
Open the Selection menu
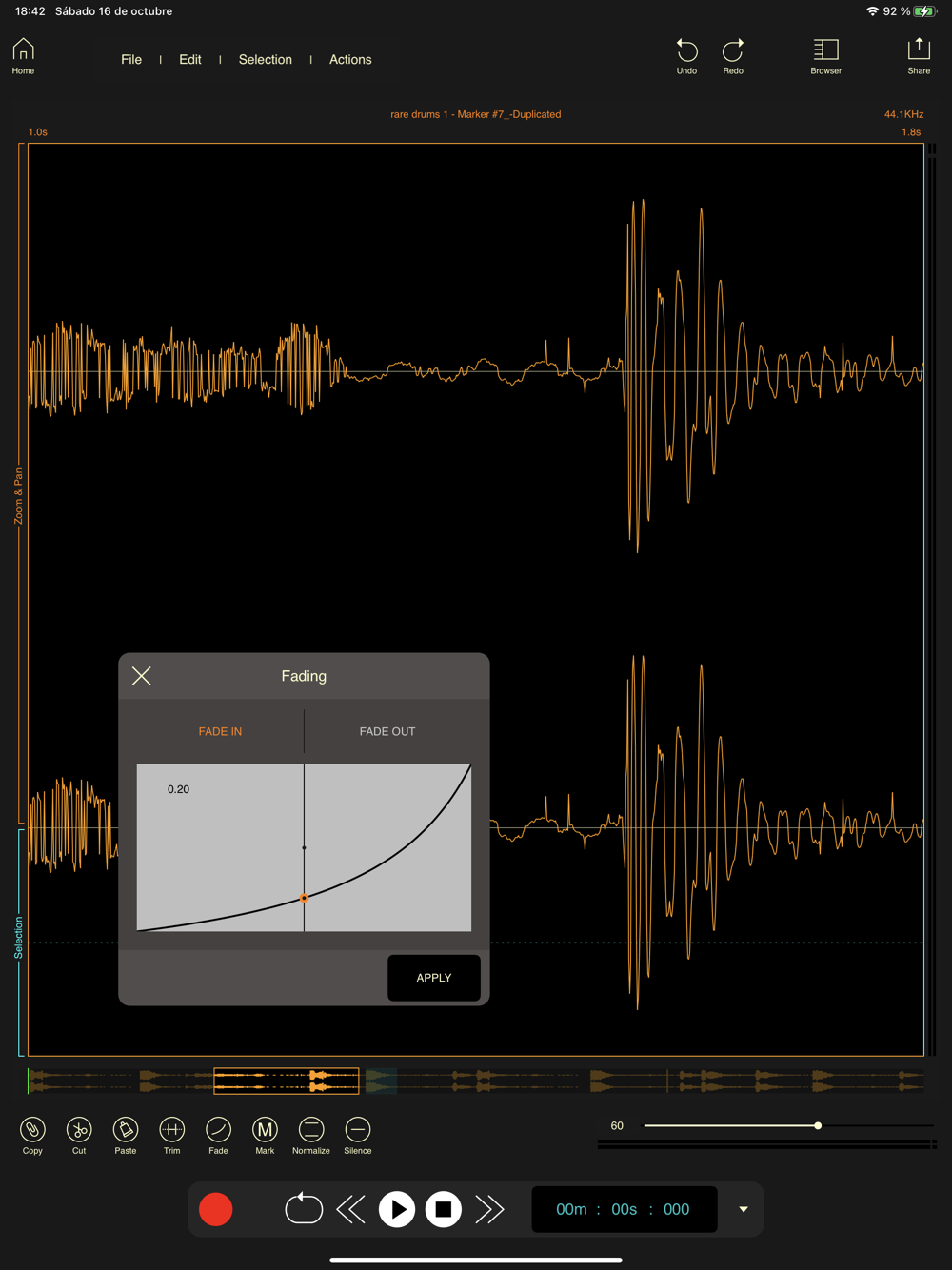click(x=266, y=59)
